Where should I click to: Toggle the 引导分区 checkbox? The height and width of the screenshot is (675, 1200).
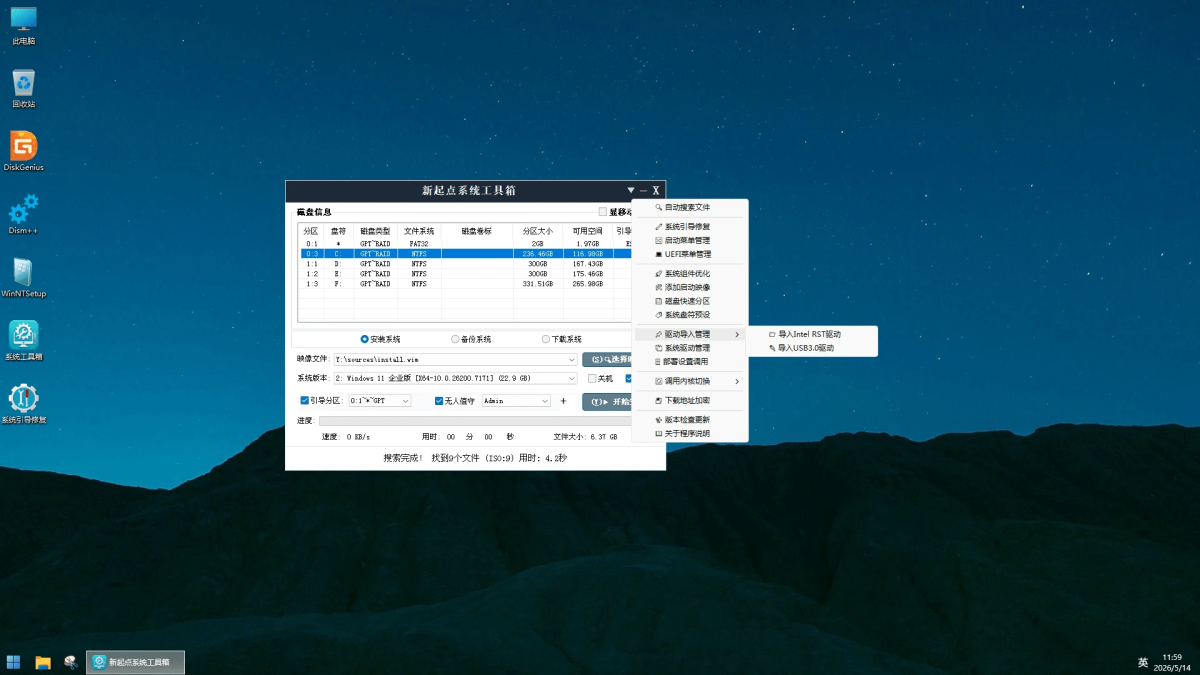[x=305, y=400]
